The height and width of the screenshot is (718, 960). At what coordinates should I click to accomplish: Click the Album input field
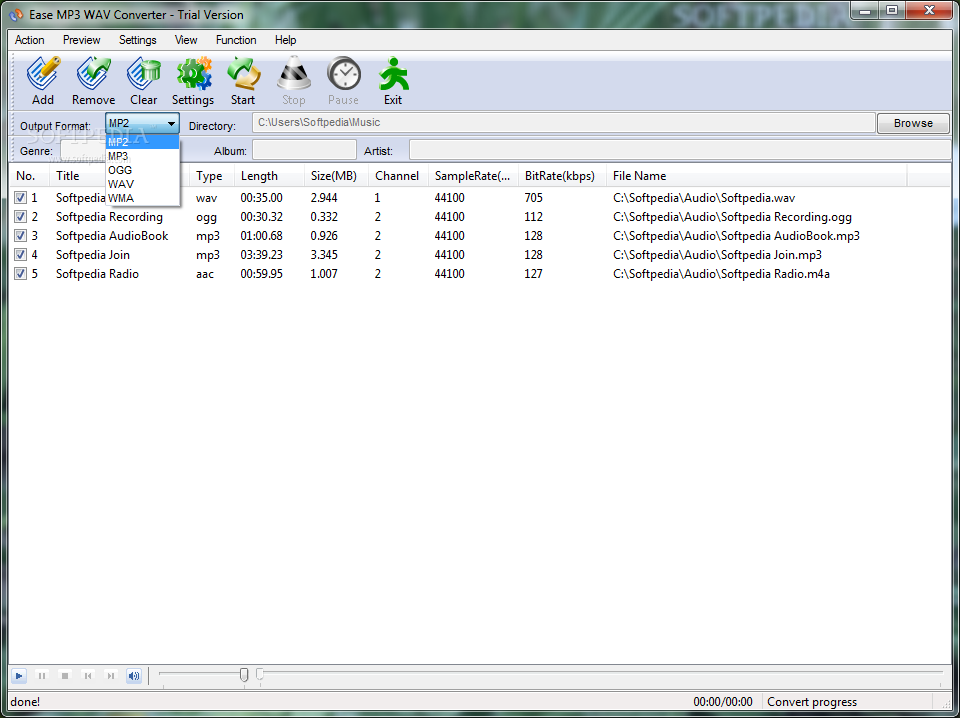point(304,150)
